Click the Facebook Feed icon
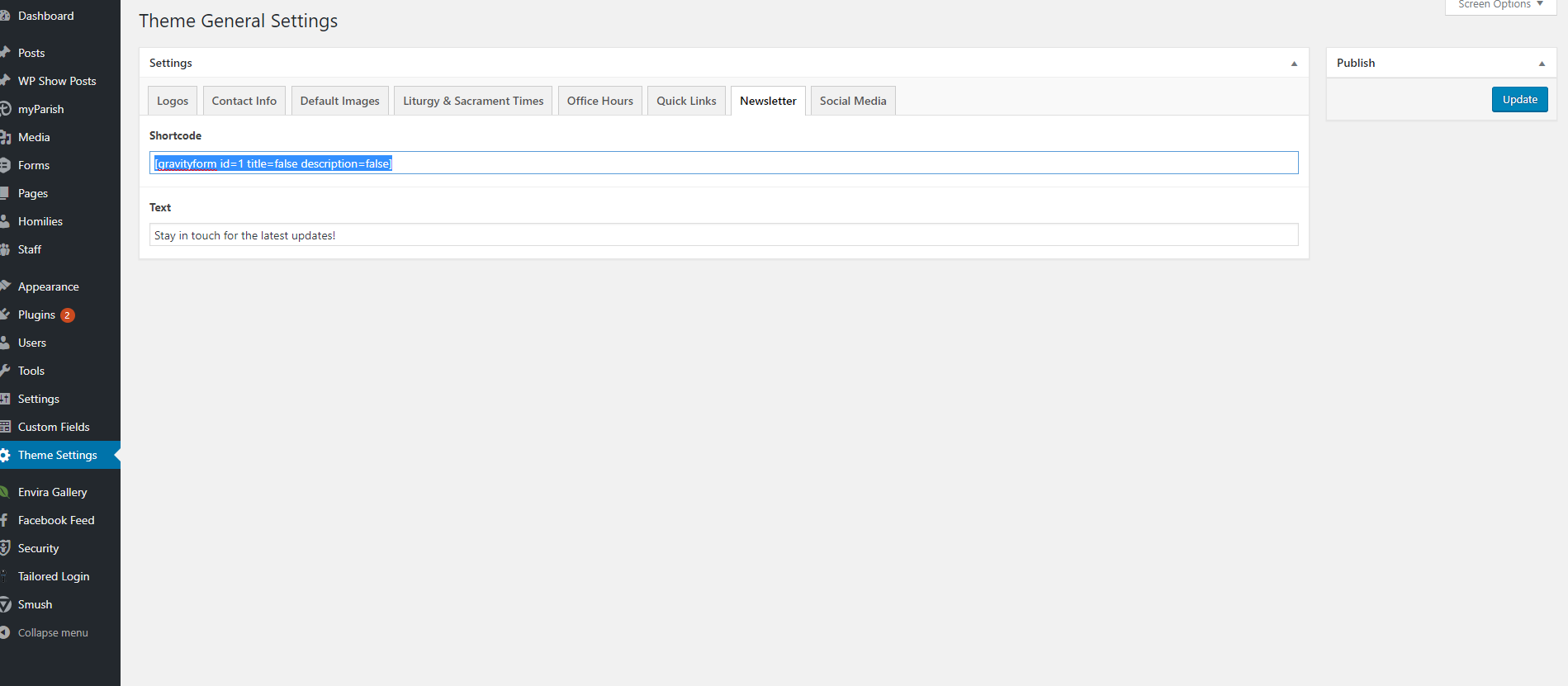Viewport: 1568px width, 686px height. point(5,520)
